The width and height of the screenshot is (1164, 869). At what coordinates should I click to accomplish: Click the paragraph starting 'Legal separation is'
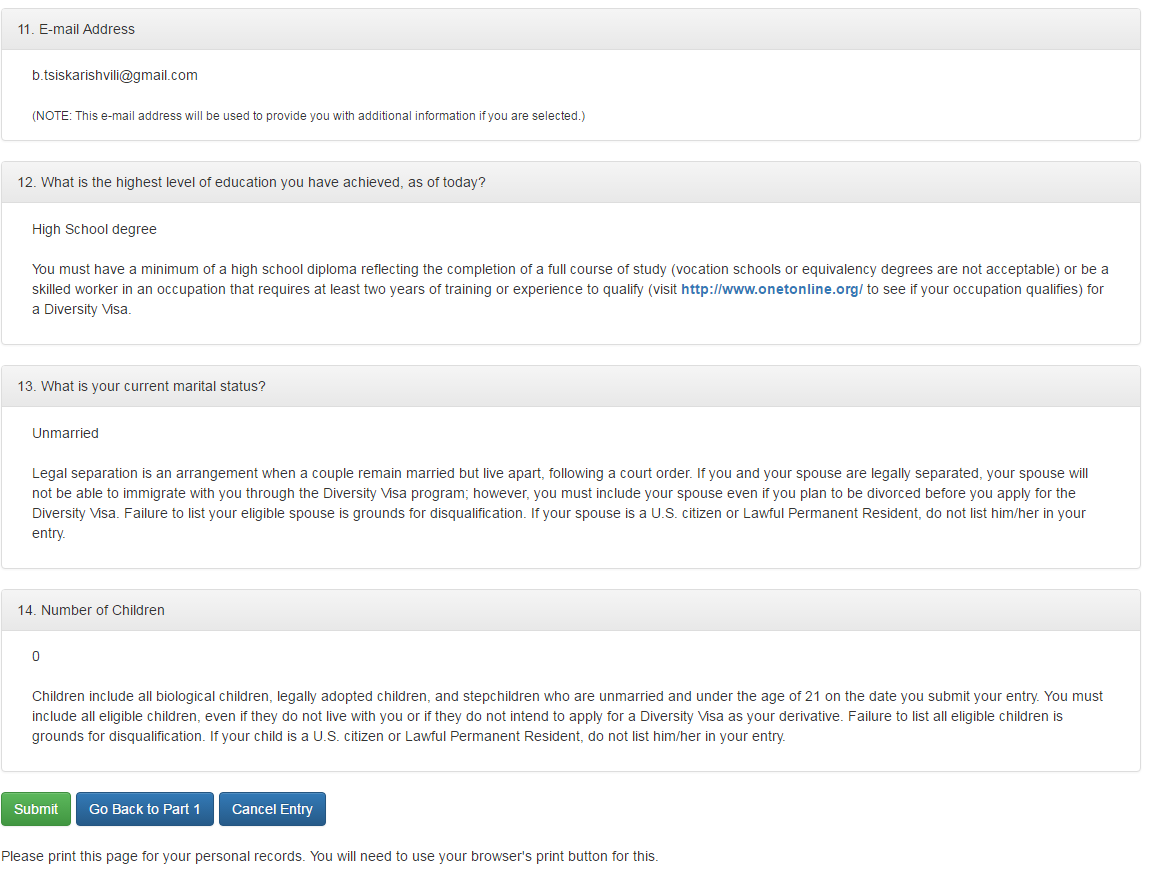tap(560, 503)
